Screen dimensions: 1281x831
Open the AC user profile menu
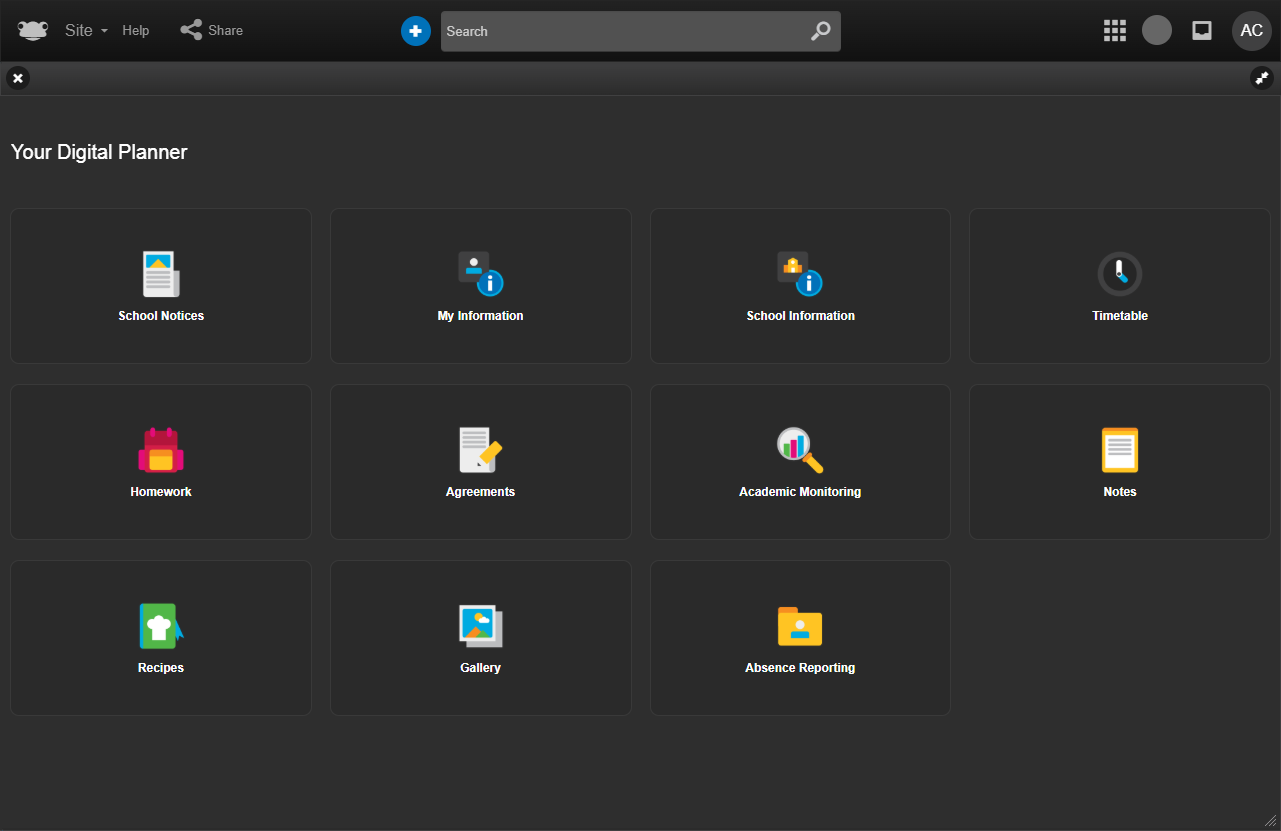[x=1251, y=31]
